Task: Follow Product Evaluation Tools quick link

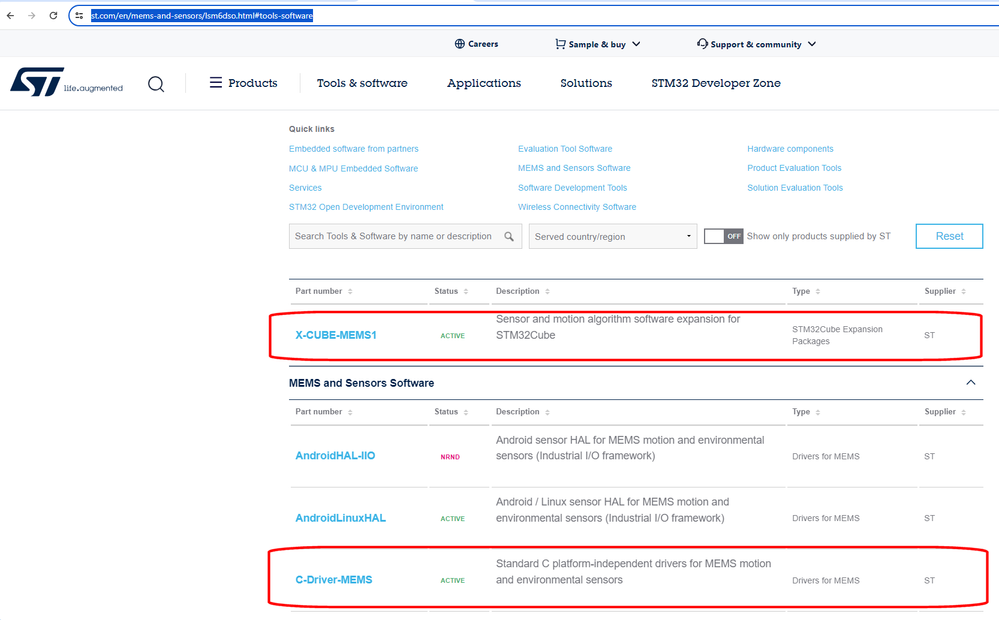Action: [x=794, y=168]
